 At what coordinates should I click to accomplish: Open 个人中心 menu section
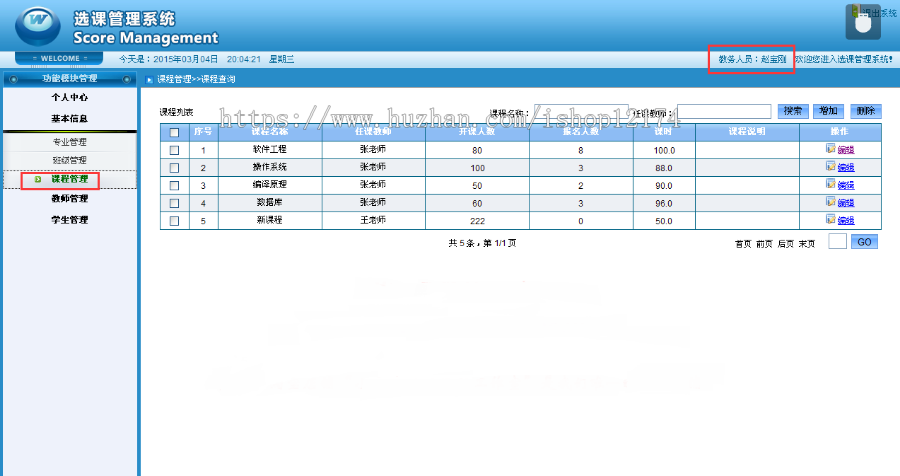tap(69, 98)
